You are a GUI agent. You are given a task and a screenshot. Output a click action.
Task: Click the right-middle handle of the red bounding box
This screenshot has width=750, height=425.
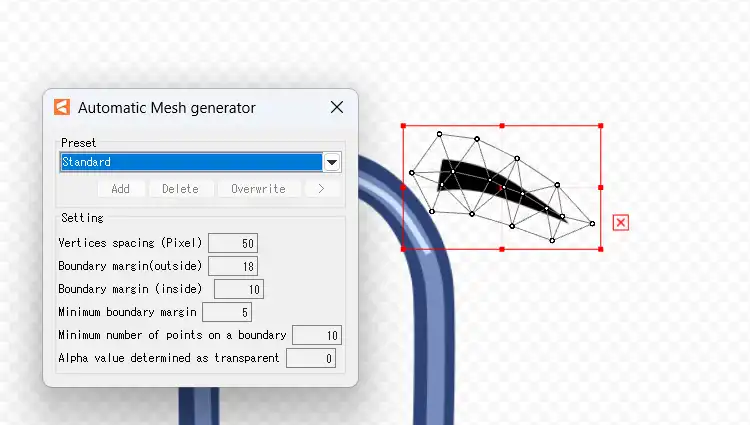click(x=600, y=187)
